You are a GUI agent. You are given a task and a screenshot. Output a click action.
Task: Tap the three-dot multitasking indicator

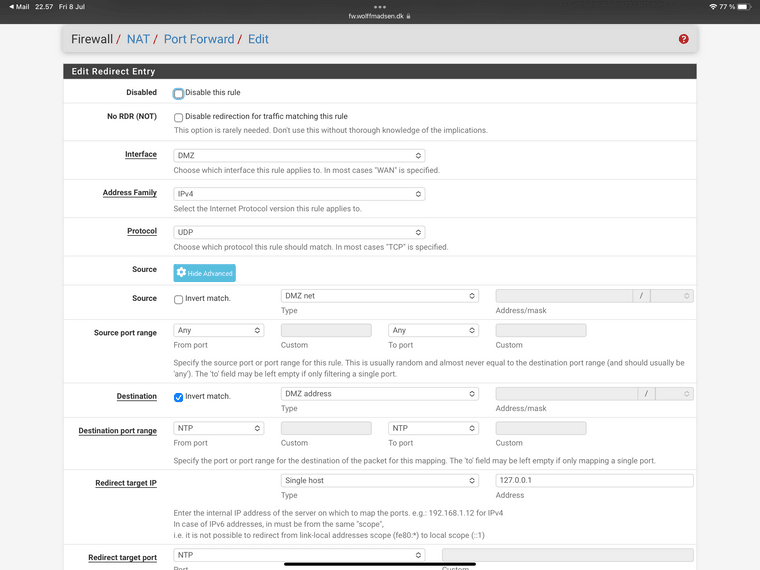pyautogui.click(x=380, y=7)
